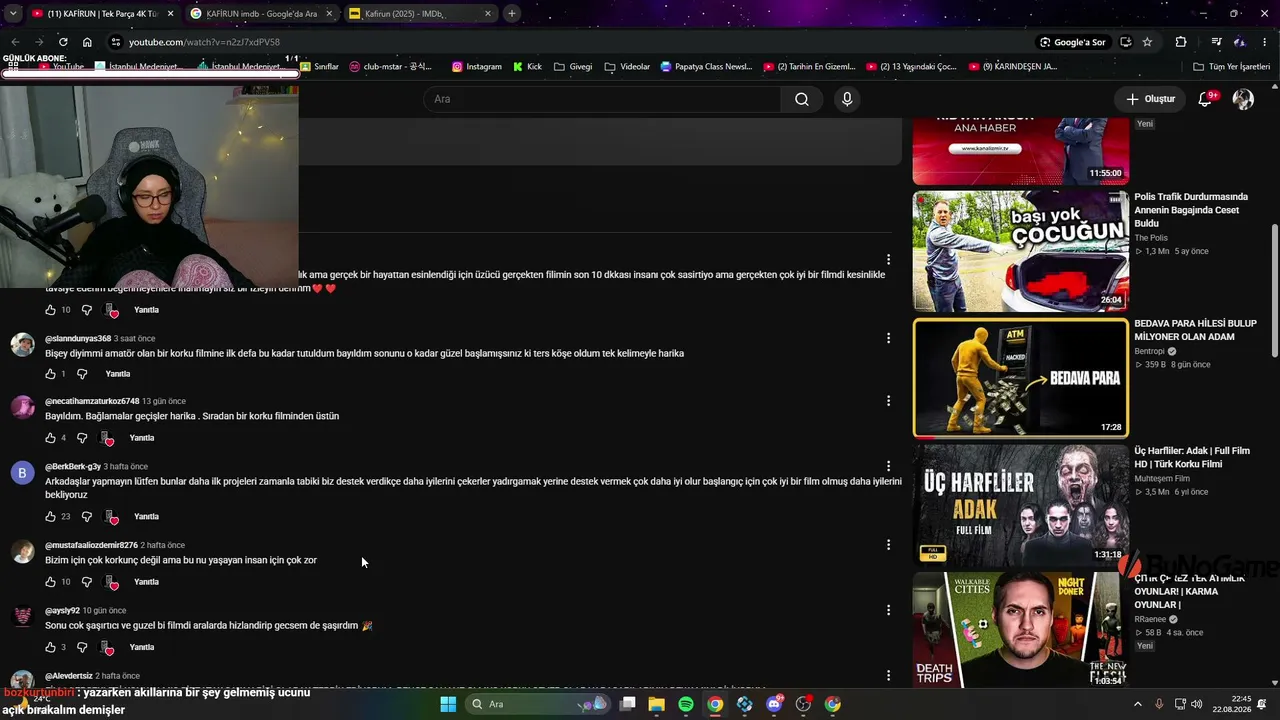This screenshot has width=1280, height=720.
Task: Open video title Üç Harfliler: Adak Full Film
Action: tap(1192, 457)
